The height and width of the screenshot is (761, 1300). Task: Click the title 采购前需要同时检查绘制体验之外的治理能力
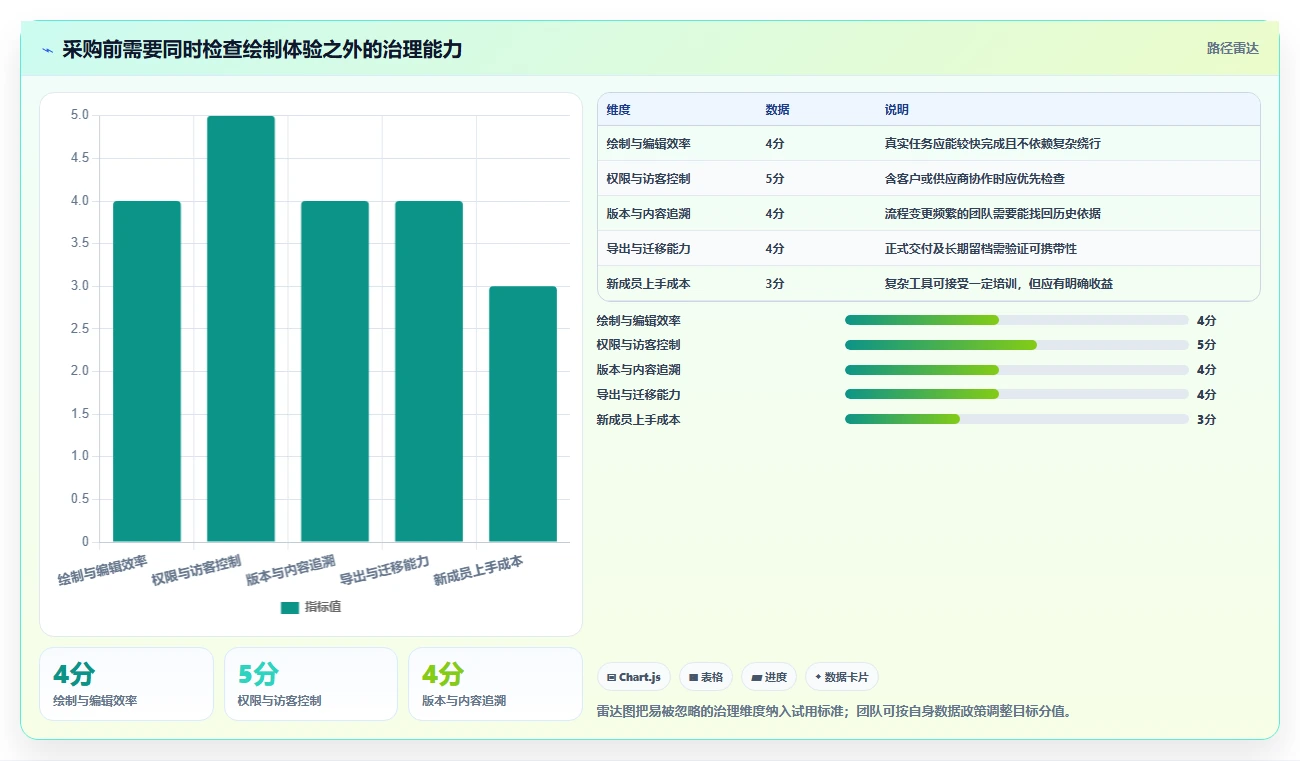[262, 49]
